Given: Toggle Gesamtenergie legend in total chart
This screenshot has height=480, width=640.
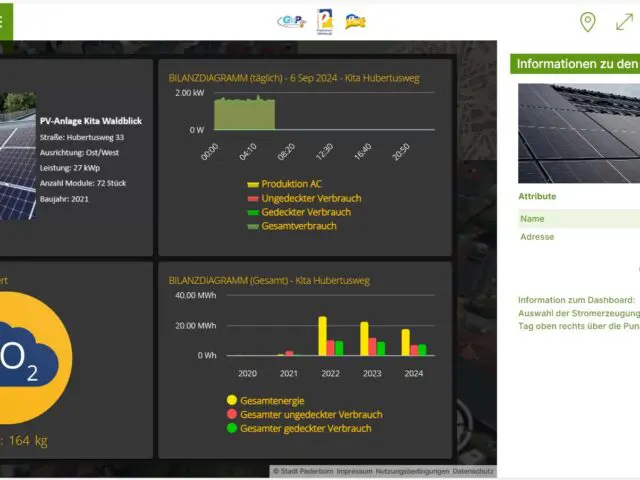Looking at the screenshot, I should point(268,400).
